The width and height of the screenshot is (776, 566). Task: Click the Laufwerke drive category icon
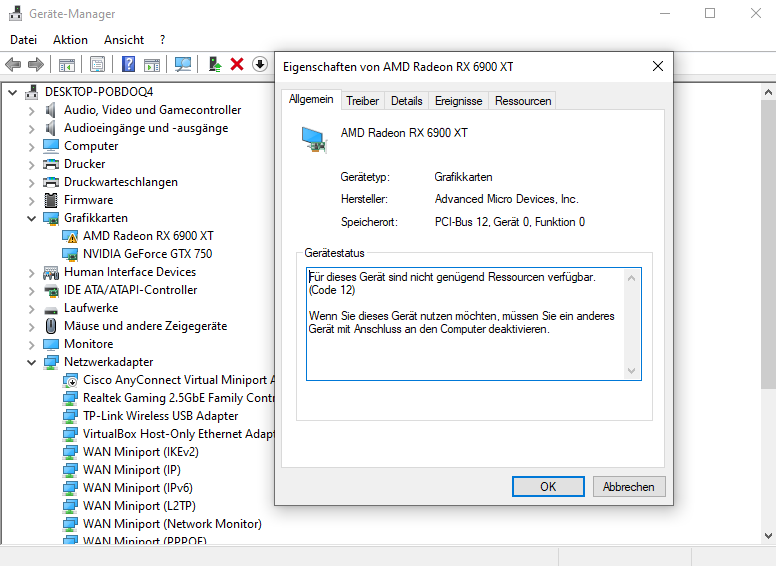[50, 310]
